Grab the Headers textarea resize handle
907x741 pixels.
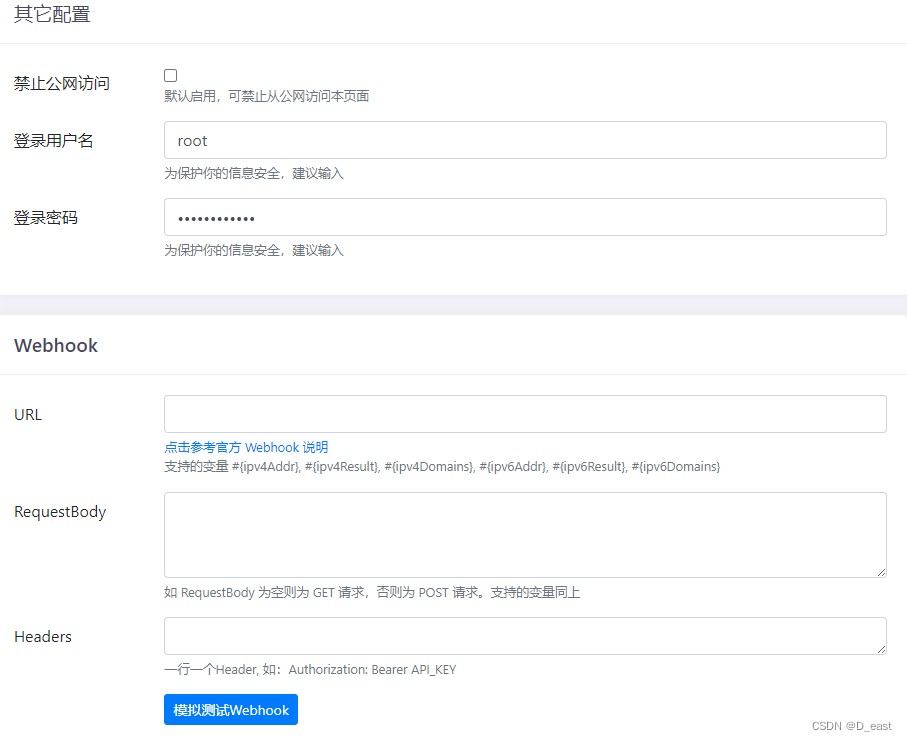click(881, 649)
